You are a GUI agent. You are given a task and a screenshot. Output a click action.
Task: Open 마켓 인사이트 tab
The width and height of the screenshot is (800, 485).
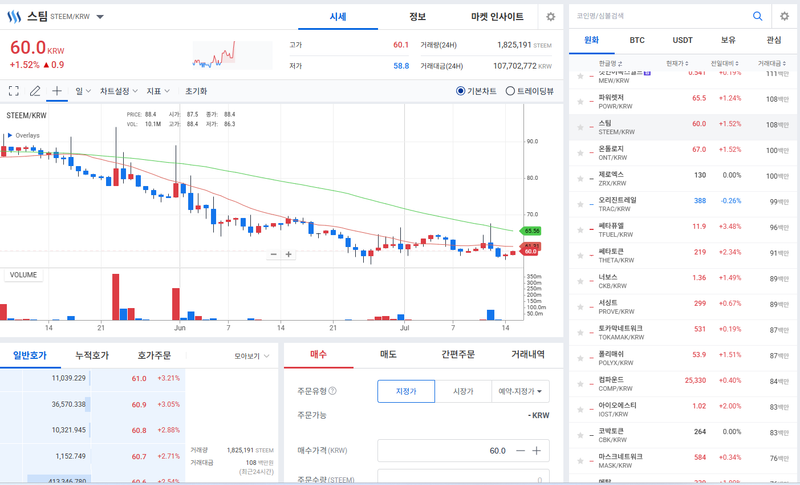pyautogui.click(x=497, y=17)
